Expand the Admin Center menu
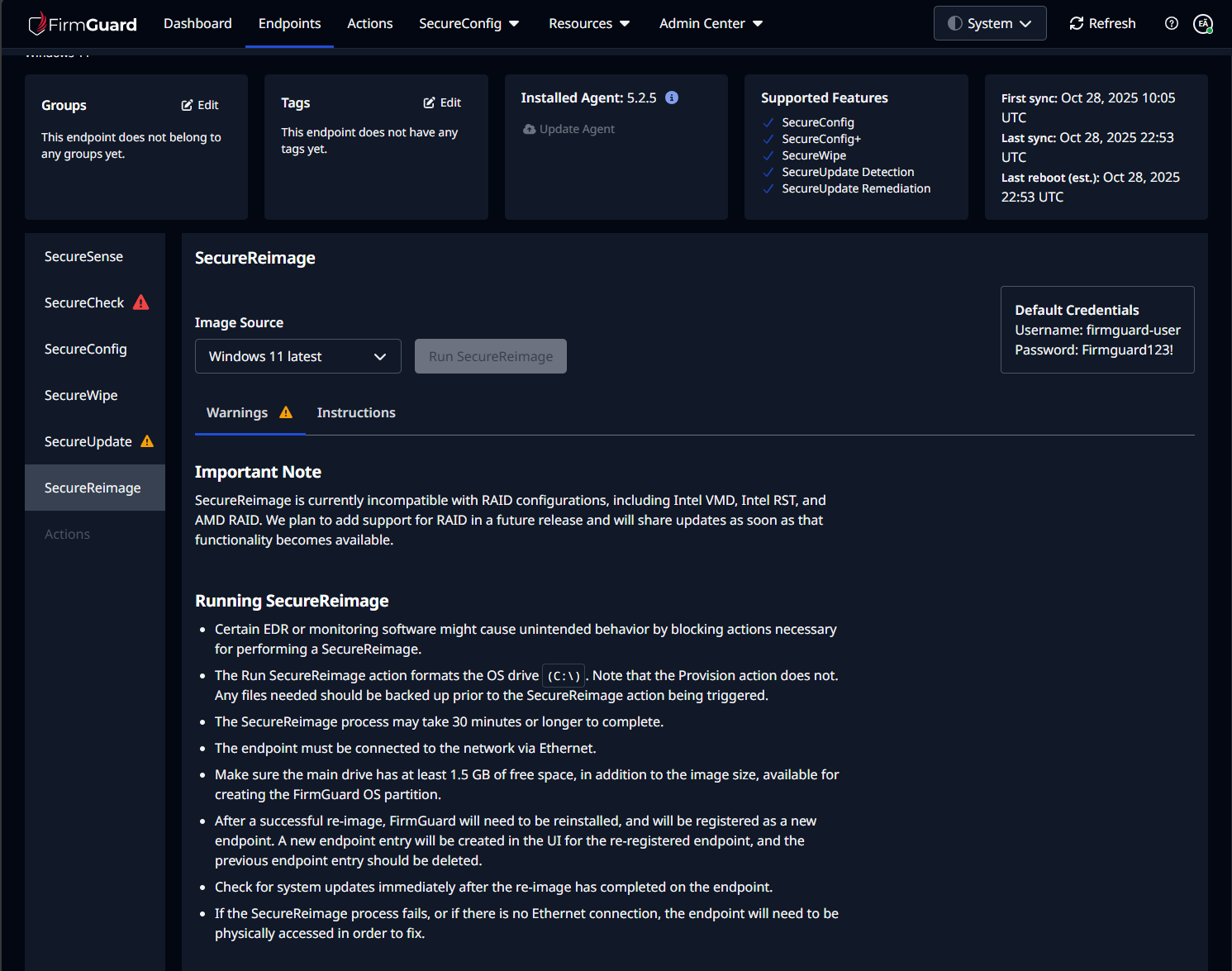Viewport: 1232px width, 971px height. [711, 23]
